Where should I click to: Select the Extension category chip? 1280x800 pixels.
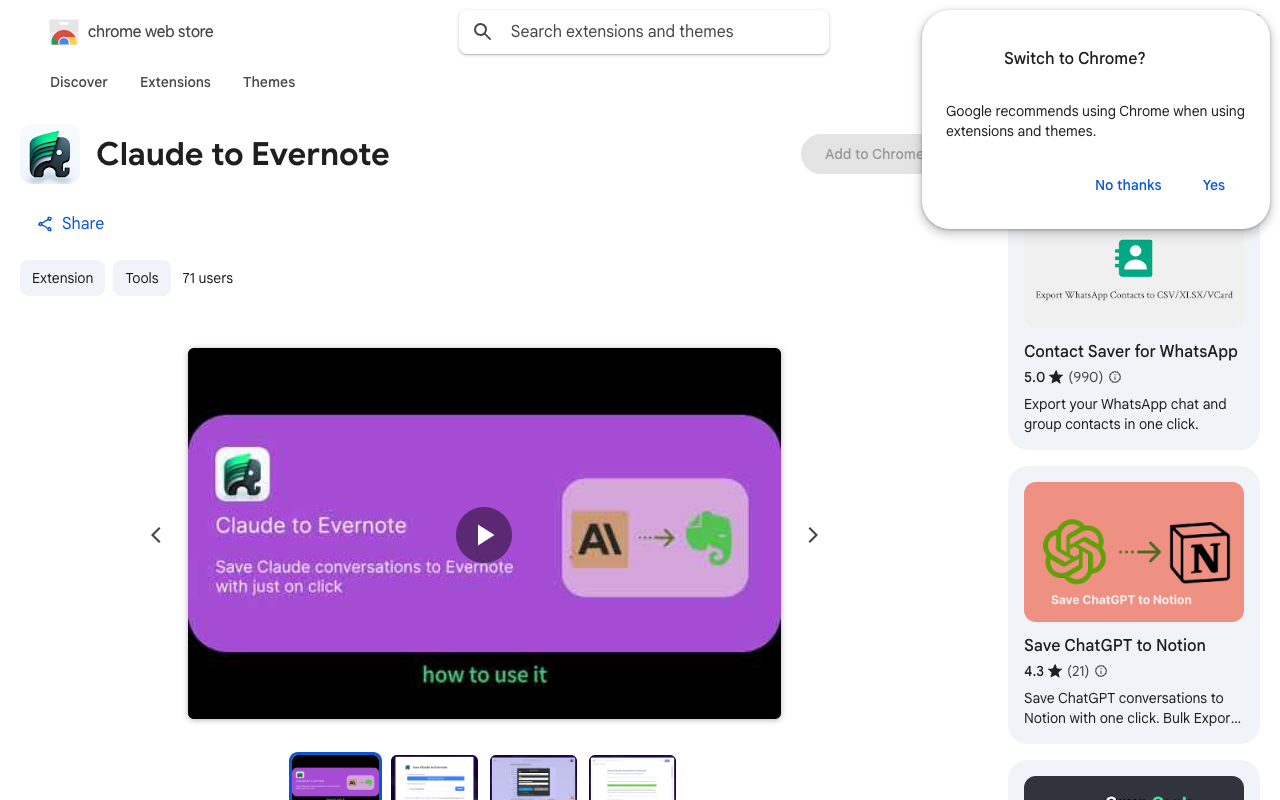point(62,278)
